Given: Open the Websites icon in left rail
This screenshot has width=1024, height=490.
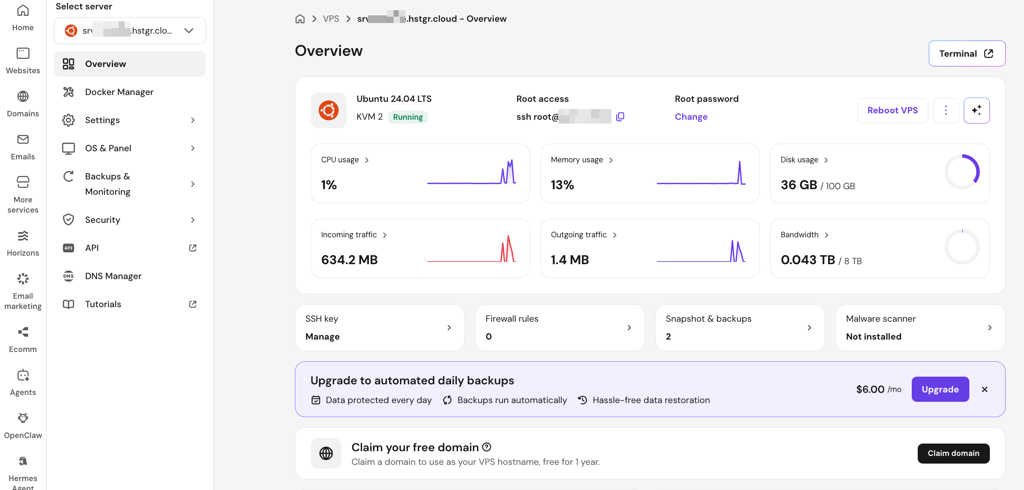Looking at the screenshot, I should [x=23, y=54].
